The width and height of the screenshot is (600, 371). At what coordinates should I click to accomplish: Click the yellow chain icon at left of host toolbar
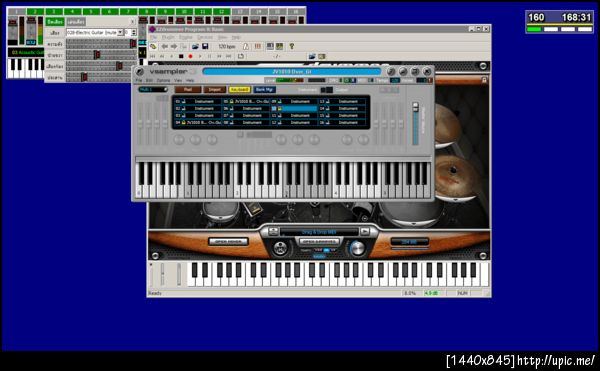pos(153,46)
